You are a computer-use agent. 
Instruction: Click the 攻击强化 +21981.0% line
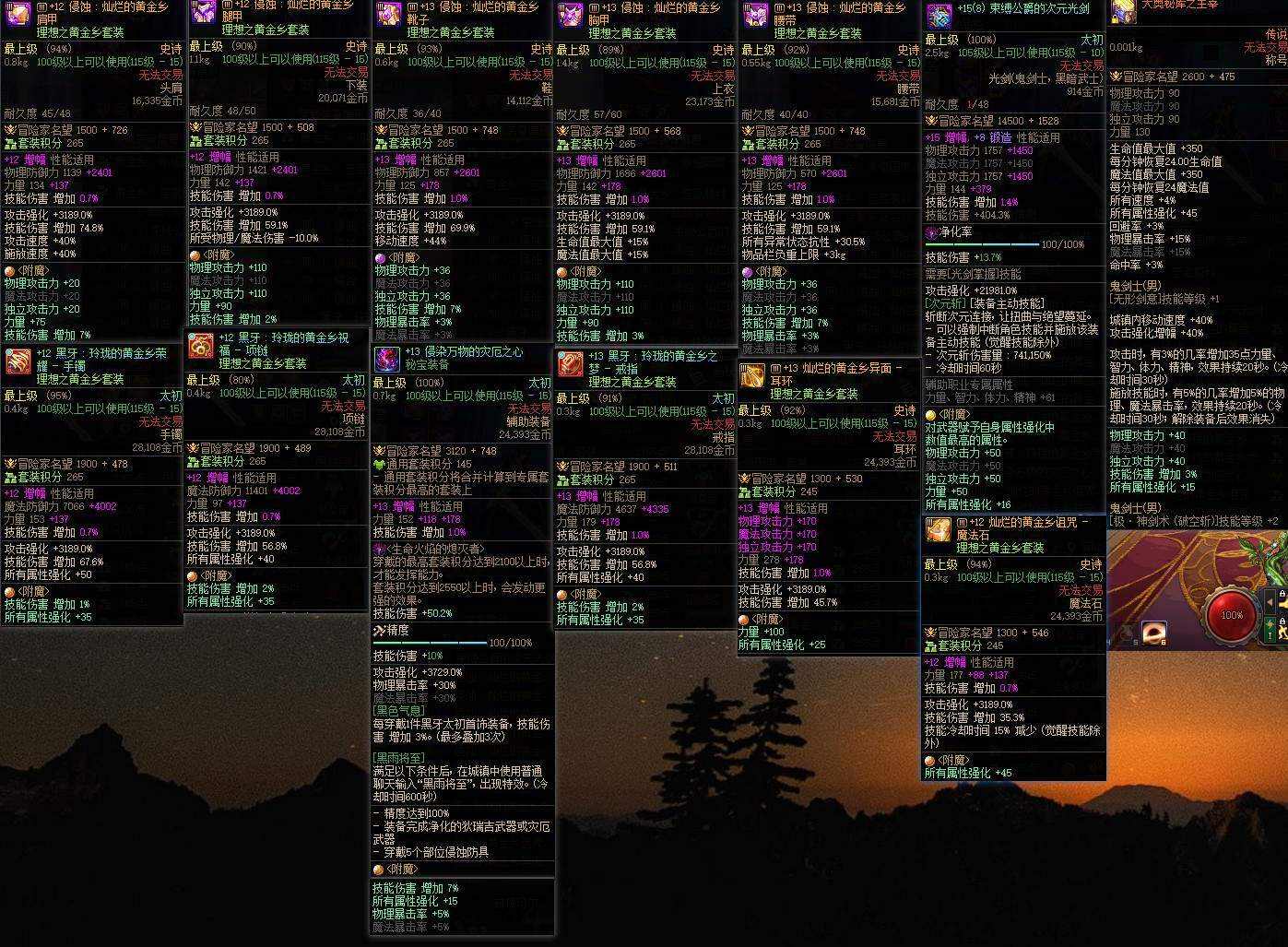click(972, 290)
